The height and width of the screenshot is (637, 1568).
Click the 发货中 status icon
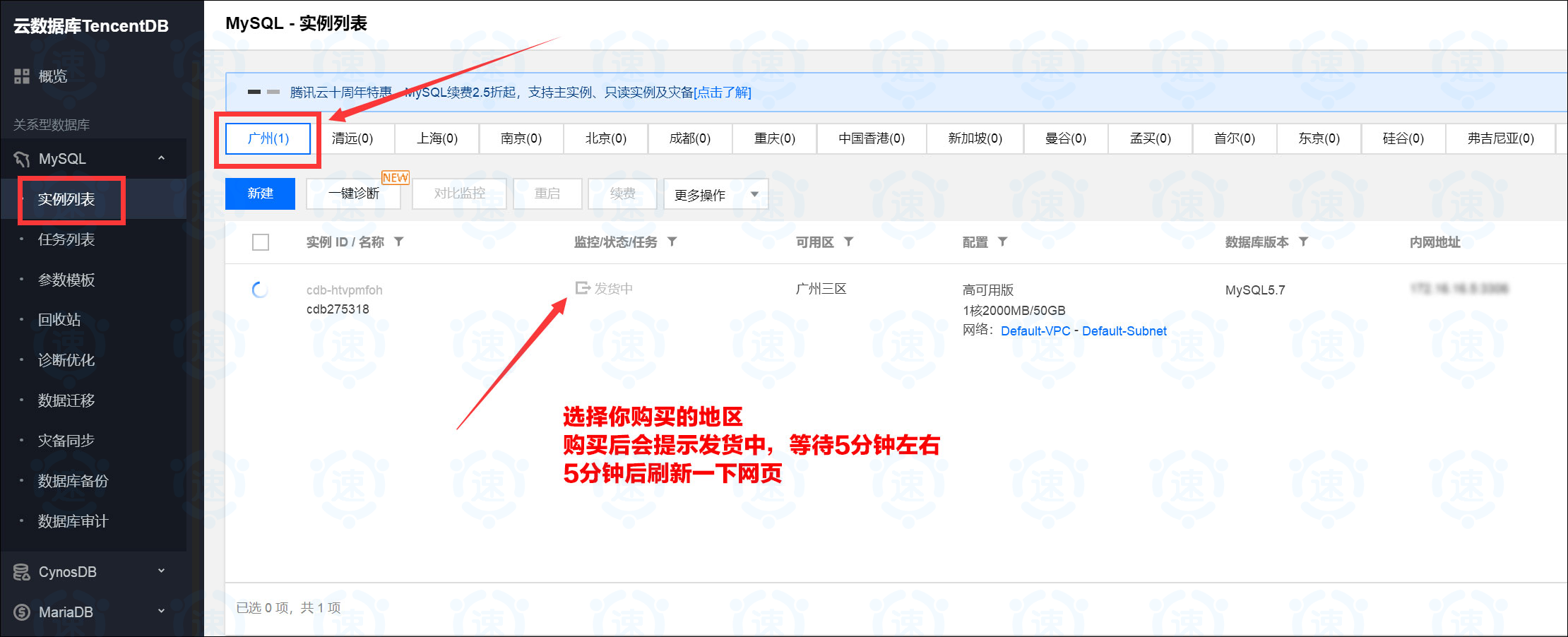[583, 288]
